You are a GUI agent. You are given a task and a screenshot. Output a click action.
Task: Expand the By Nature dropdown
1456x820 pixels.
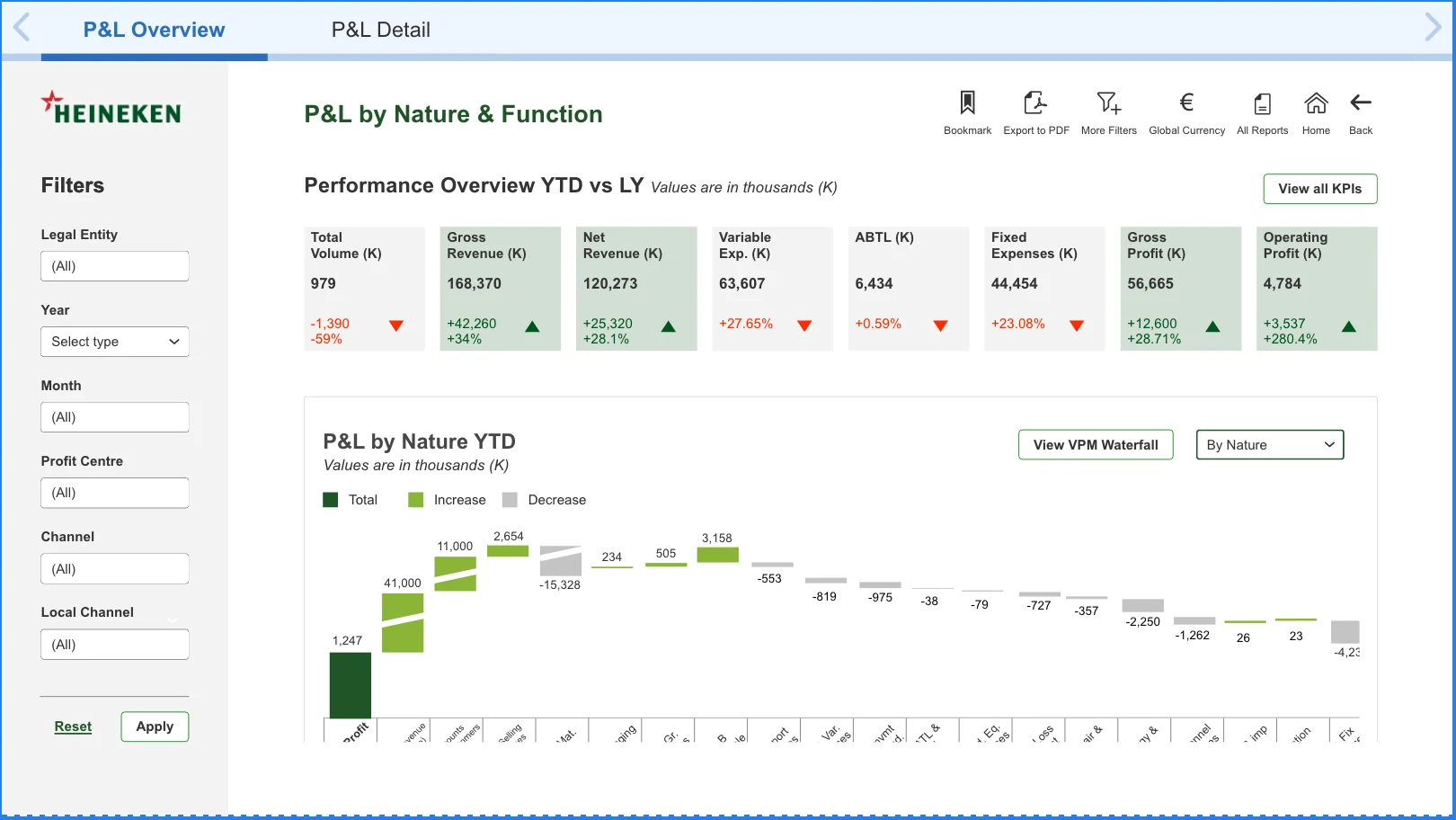(1270, 445)
